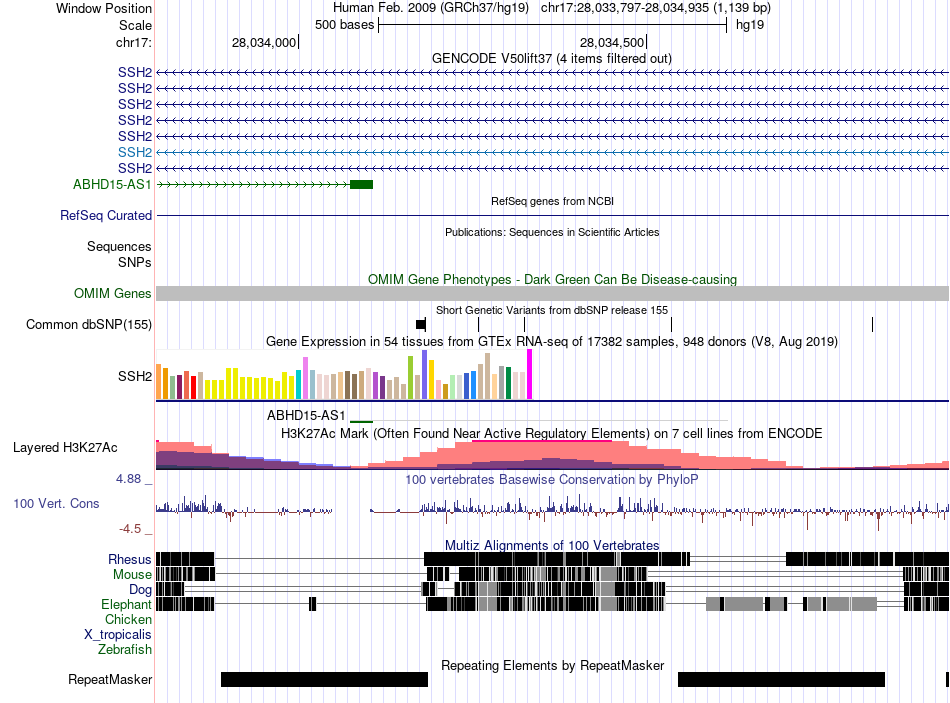Click the tall magenta GTEx expression bar
This screenshot has height=703, width=950.
[530, 374]
